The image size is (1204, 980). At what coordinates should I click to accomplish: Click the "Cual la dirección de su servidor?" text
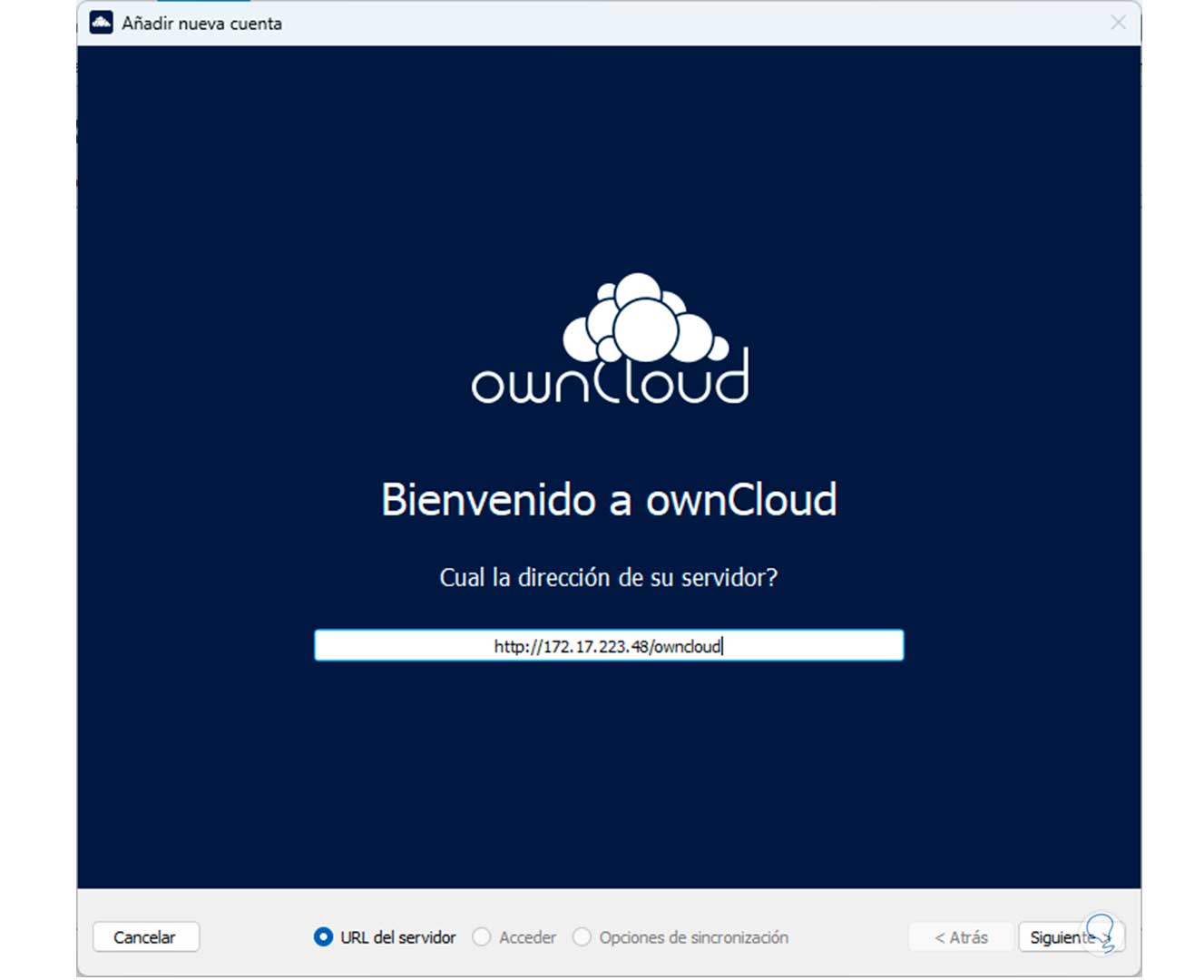tap(609, 577)
